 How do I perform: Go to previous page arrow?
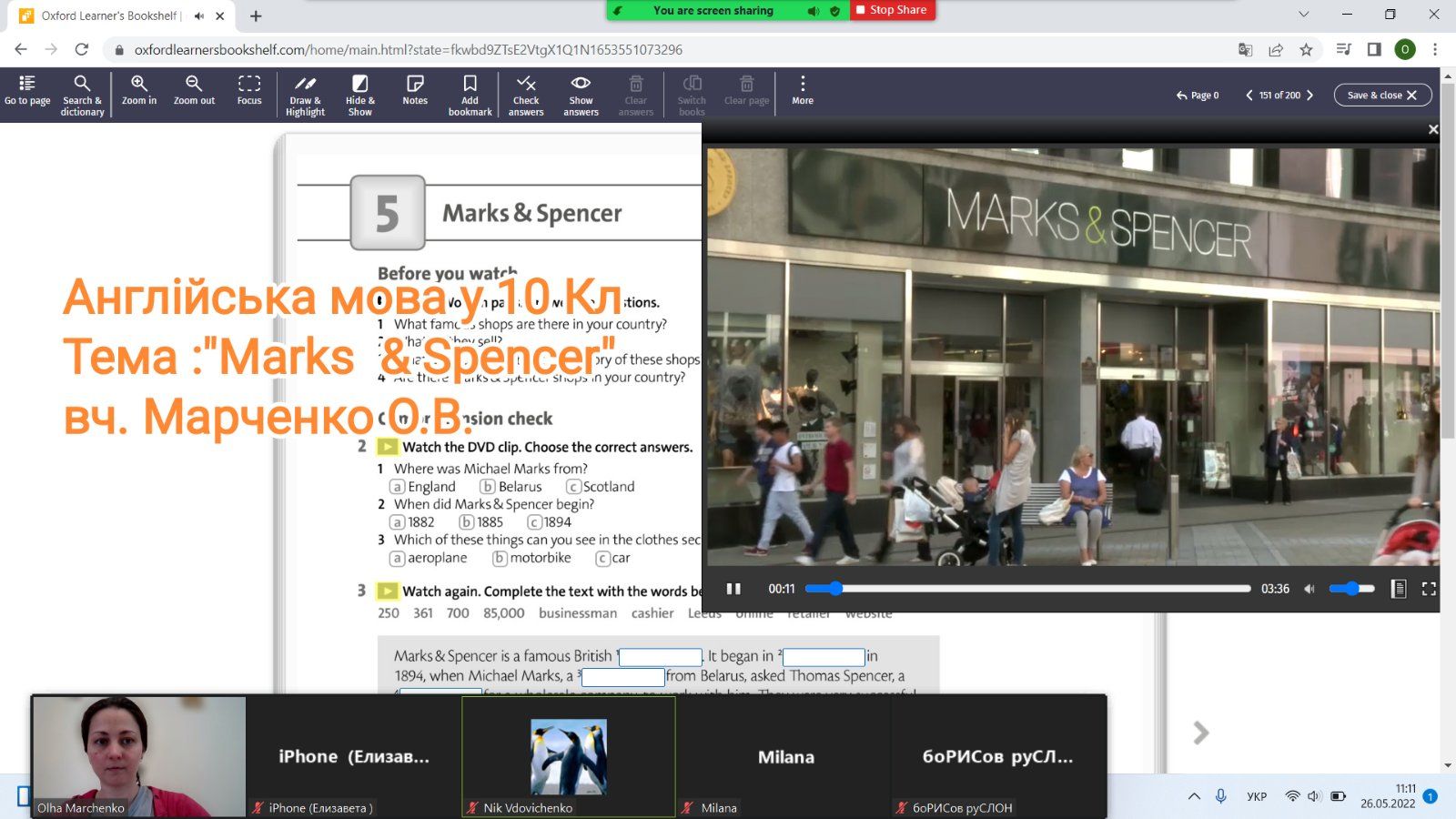[x=1249, y=95]
